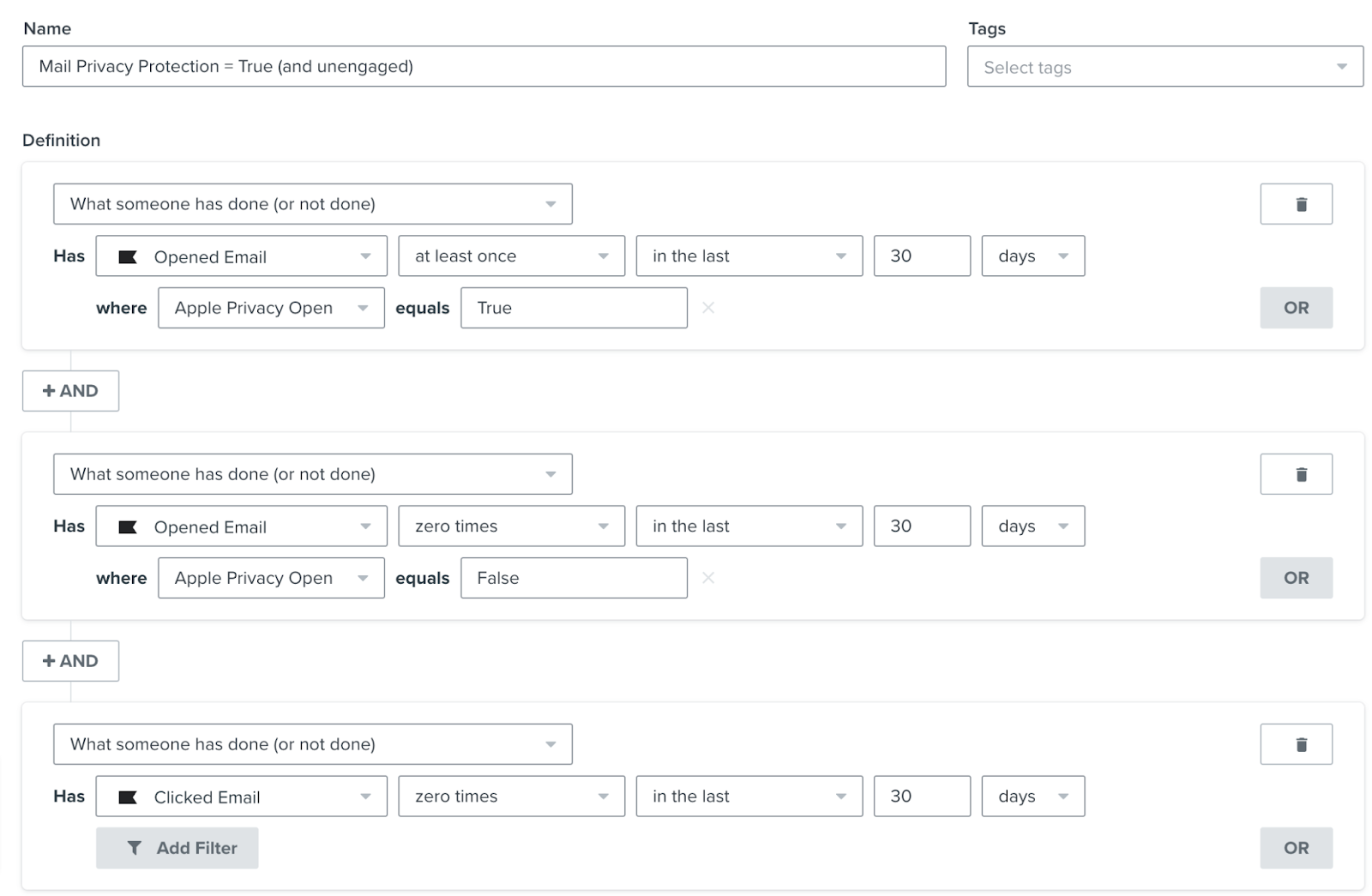Add OR to second condition
This screenshot has height=896, width=1372.
click(1296, 578)
